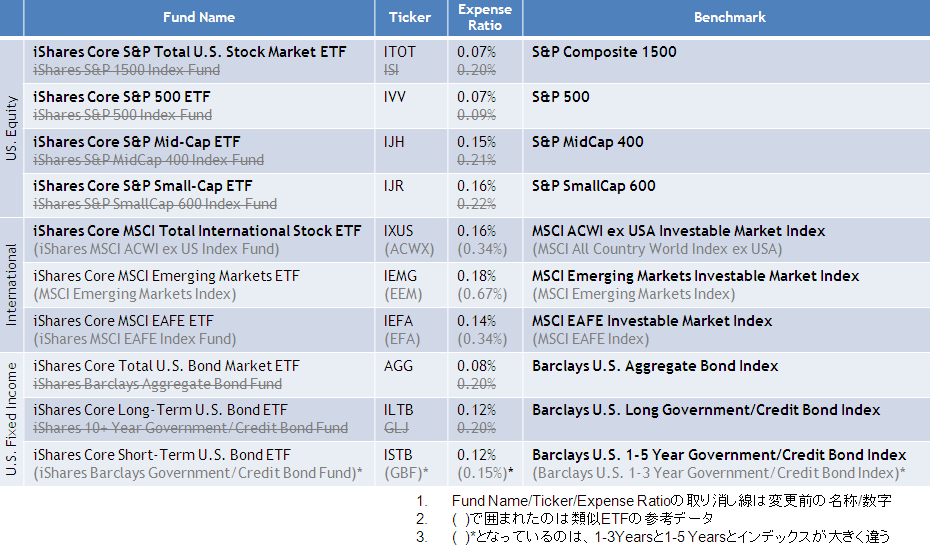Select the U.S. Equity row group label
930x550 pixels.
12,130
